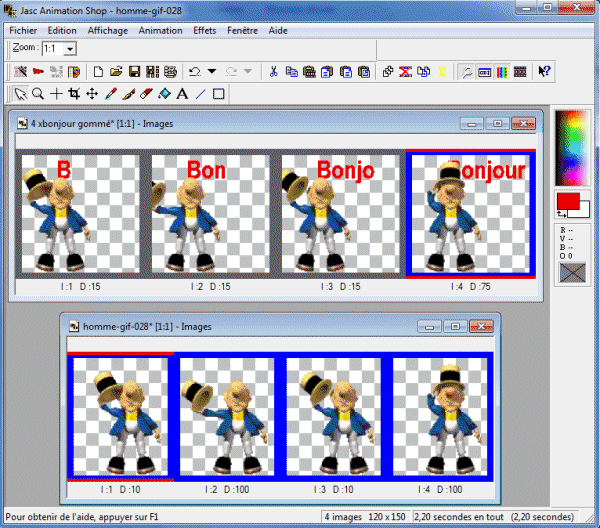Select the registration mark plus tool
Viewport: 600px width, 528px height.
pyautogui.click(x=56, y=94)
